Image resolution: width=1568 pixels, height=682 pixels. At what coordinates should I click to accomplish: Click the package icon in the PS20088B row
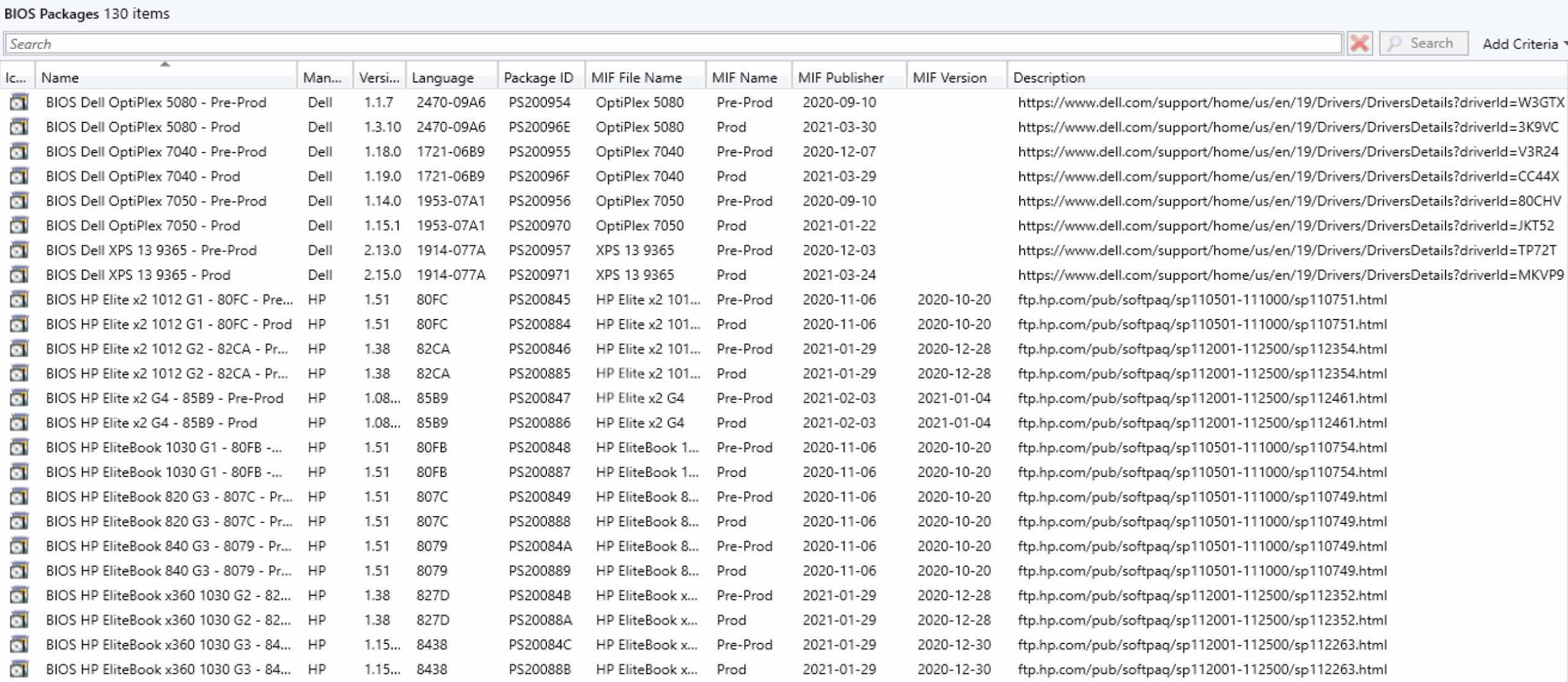click(19, 669)
